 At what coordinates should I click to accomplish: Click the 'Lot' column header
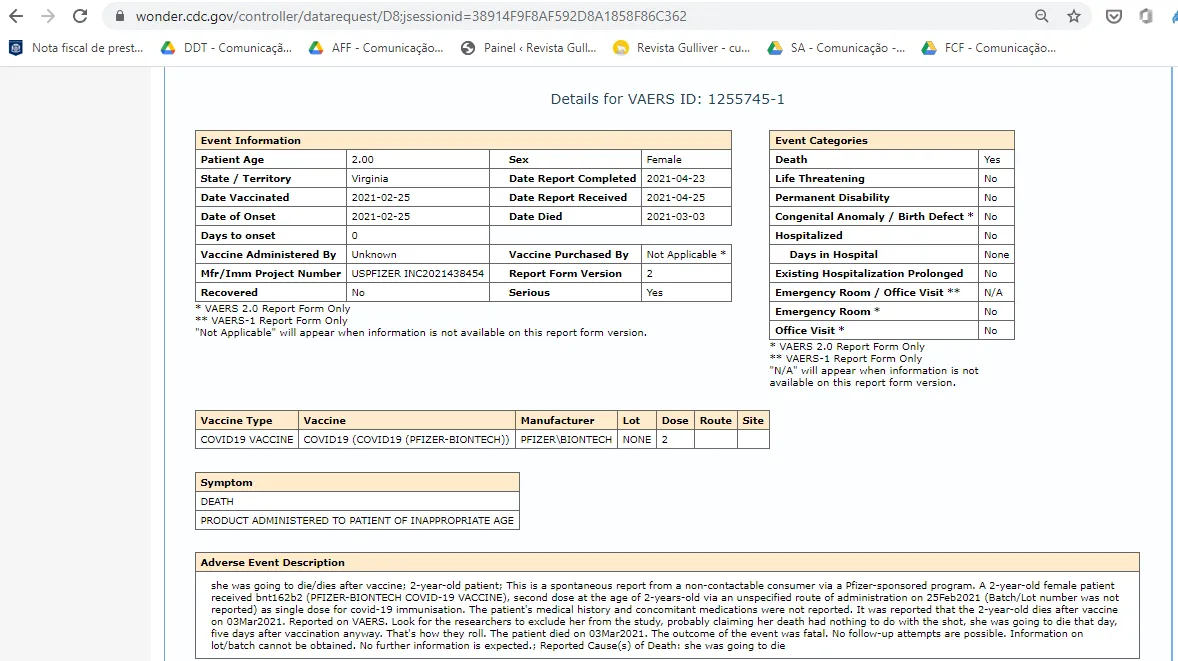click(x=636, y=421)
